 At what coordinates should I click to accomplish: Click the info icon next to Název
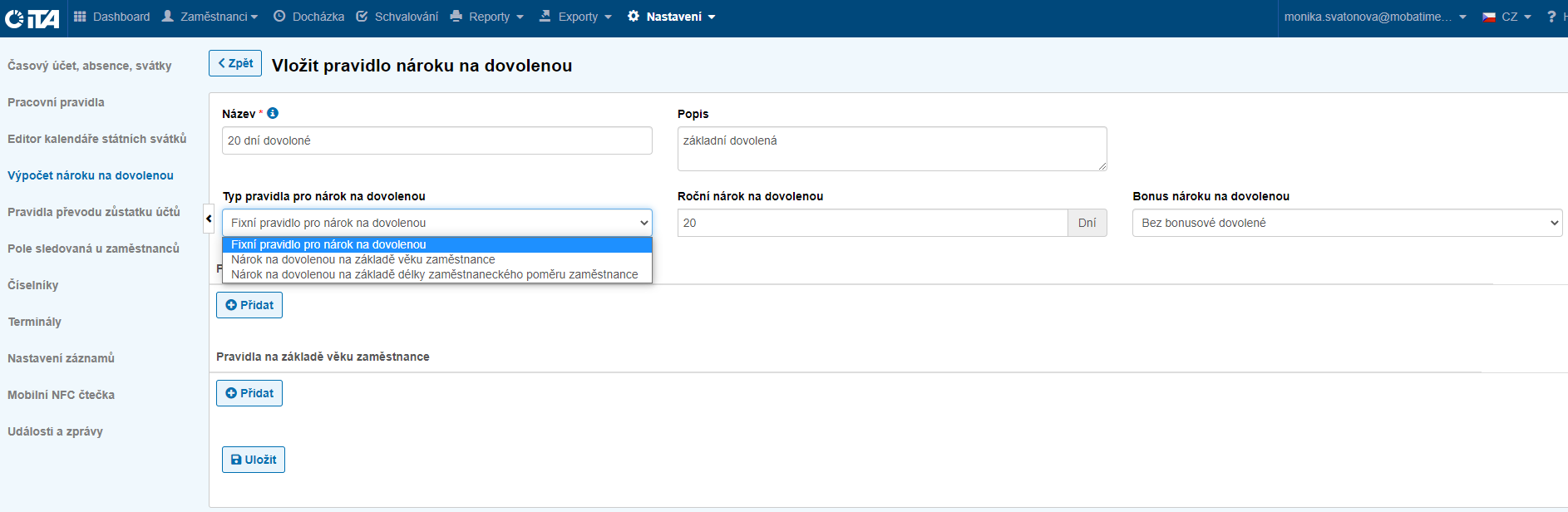click(273, 113)
